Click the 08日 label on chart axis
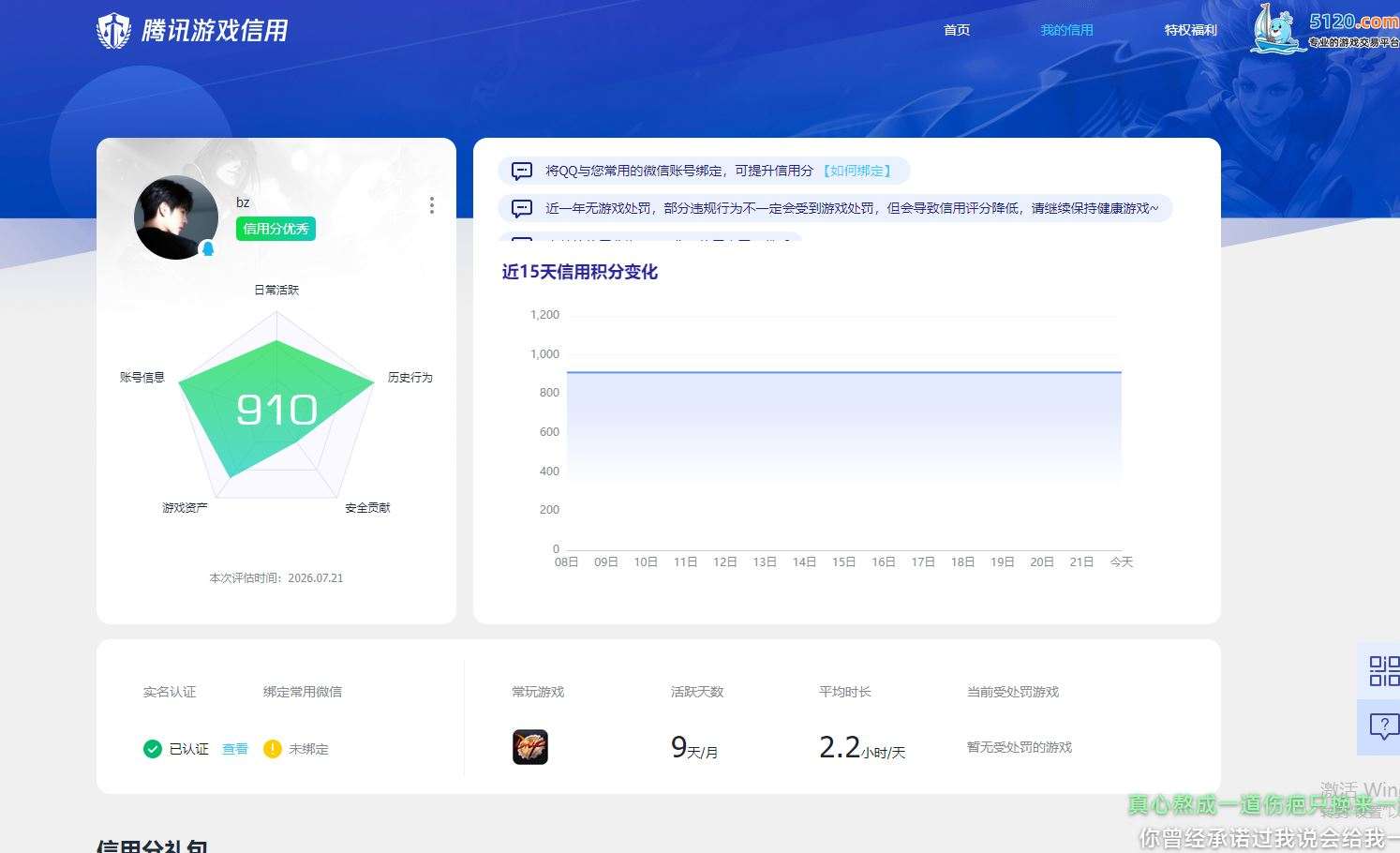Image resolution: width=1400 pixels, height=853 pixels. coord(567,562)
